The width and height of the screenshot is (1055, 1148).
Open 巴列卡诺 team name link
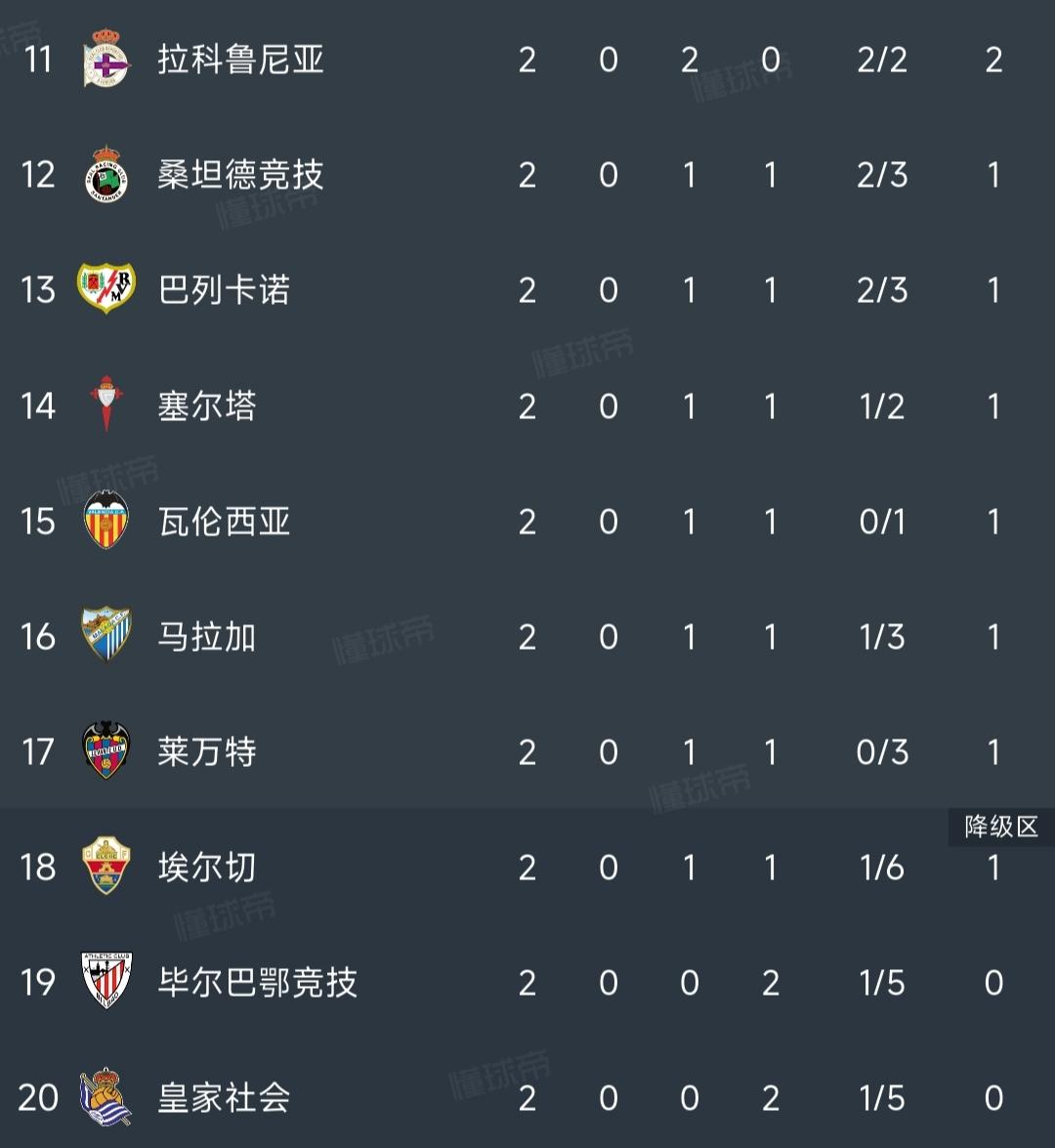tap(224, 290)
